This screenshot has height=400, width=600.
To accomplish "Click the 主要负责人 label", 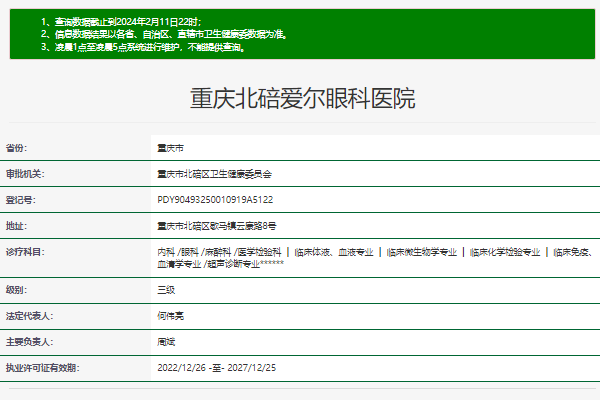I will coord(29,342).
